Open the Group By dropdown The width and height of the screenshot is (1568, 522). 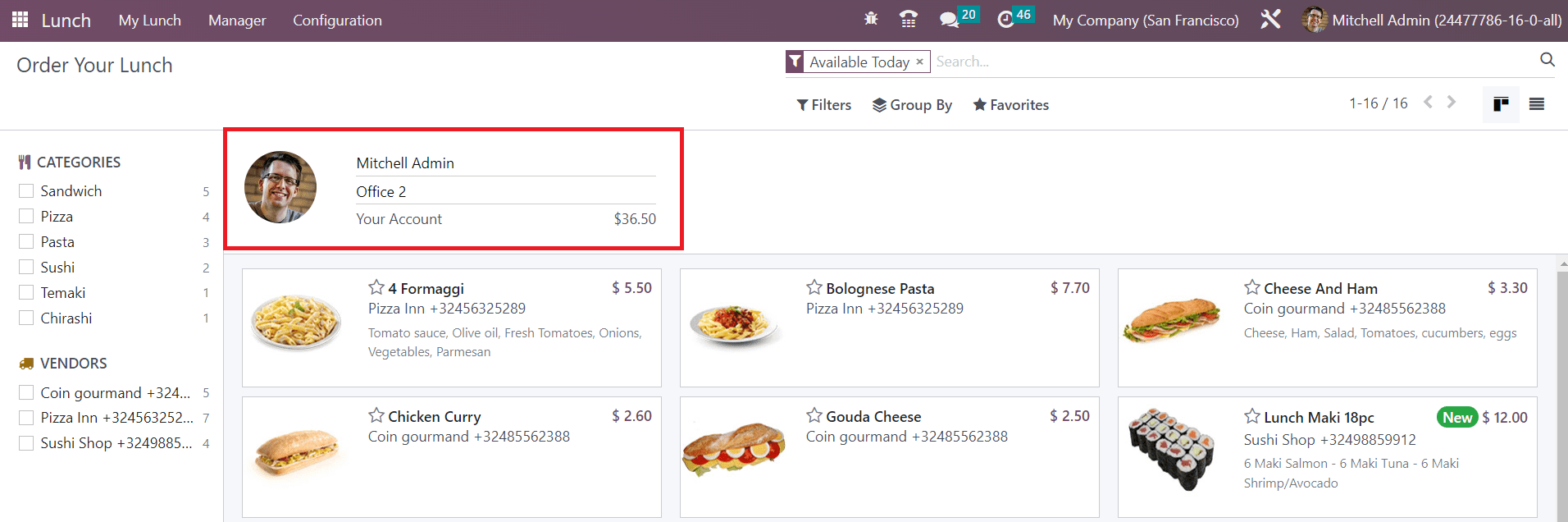(x=912, y=105)
